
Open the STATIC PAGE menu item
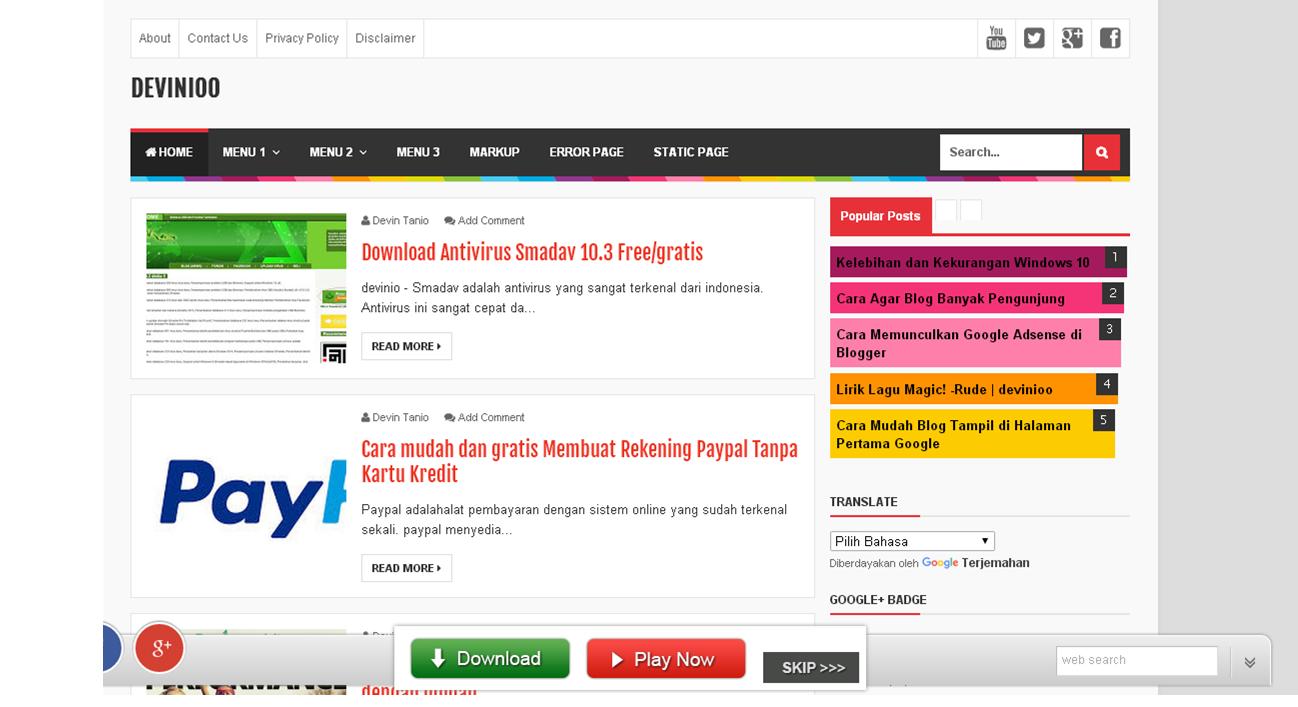click(691, 152)
